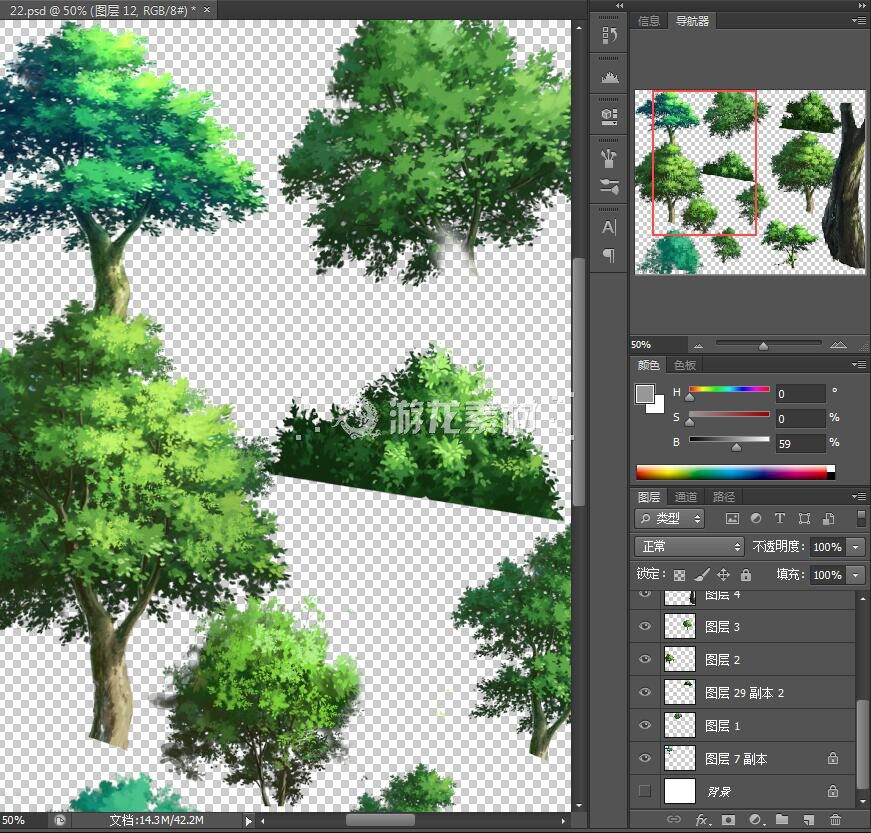Open the 正常 blend mode dropdown

[689, 546]
